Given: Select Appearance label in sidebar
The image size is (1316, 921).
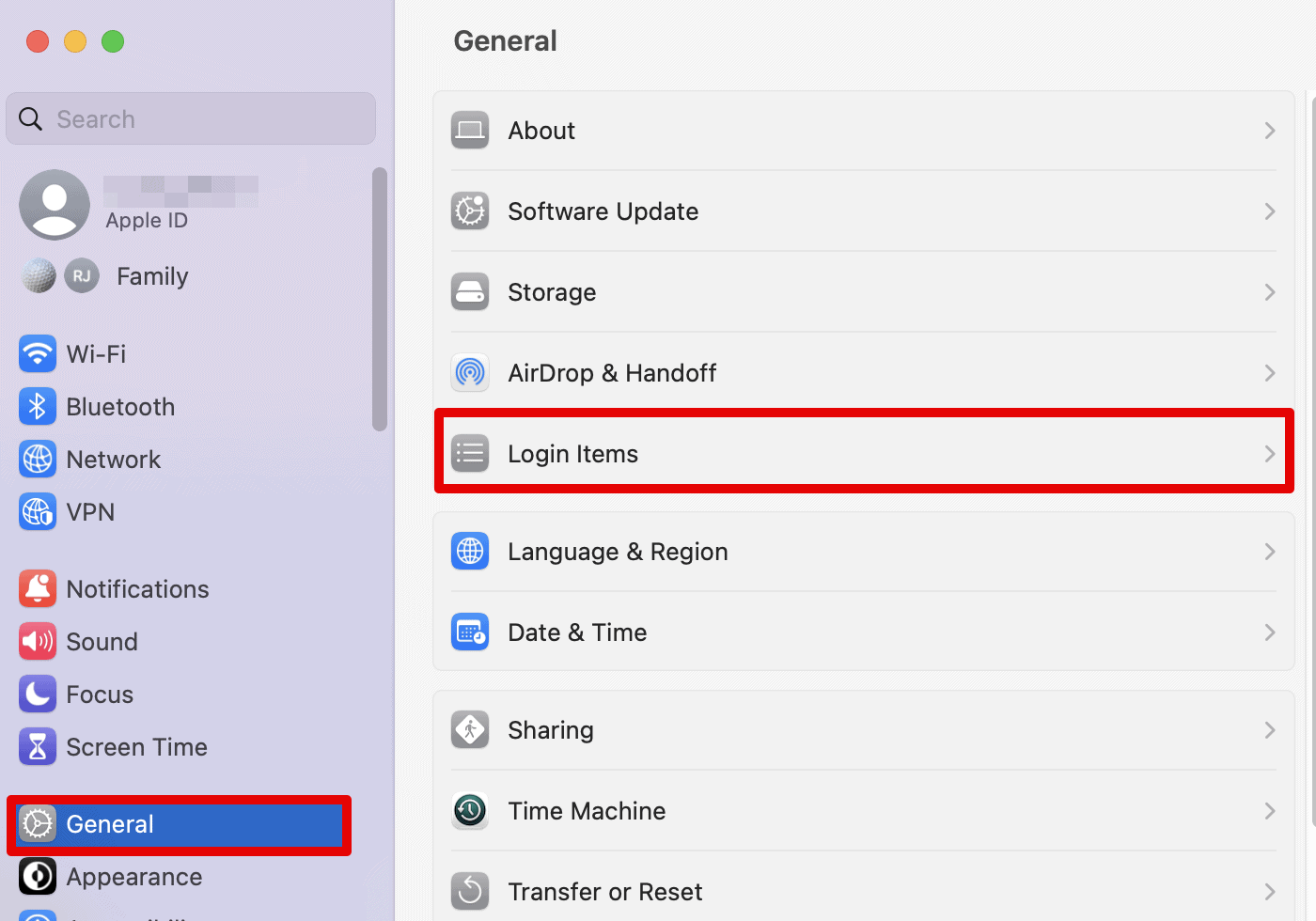Looking at the screenshot, I should (134, 877).
